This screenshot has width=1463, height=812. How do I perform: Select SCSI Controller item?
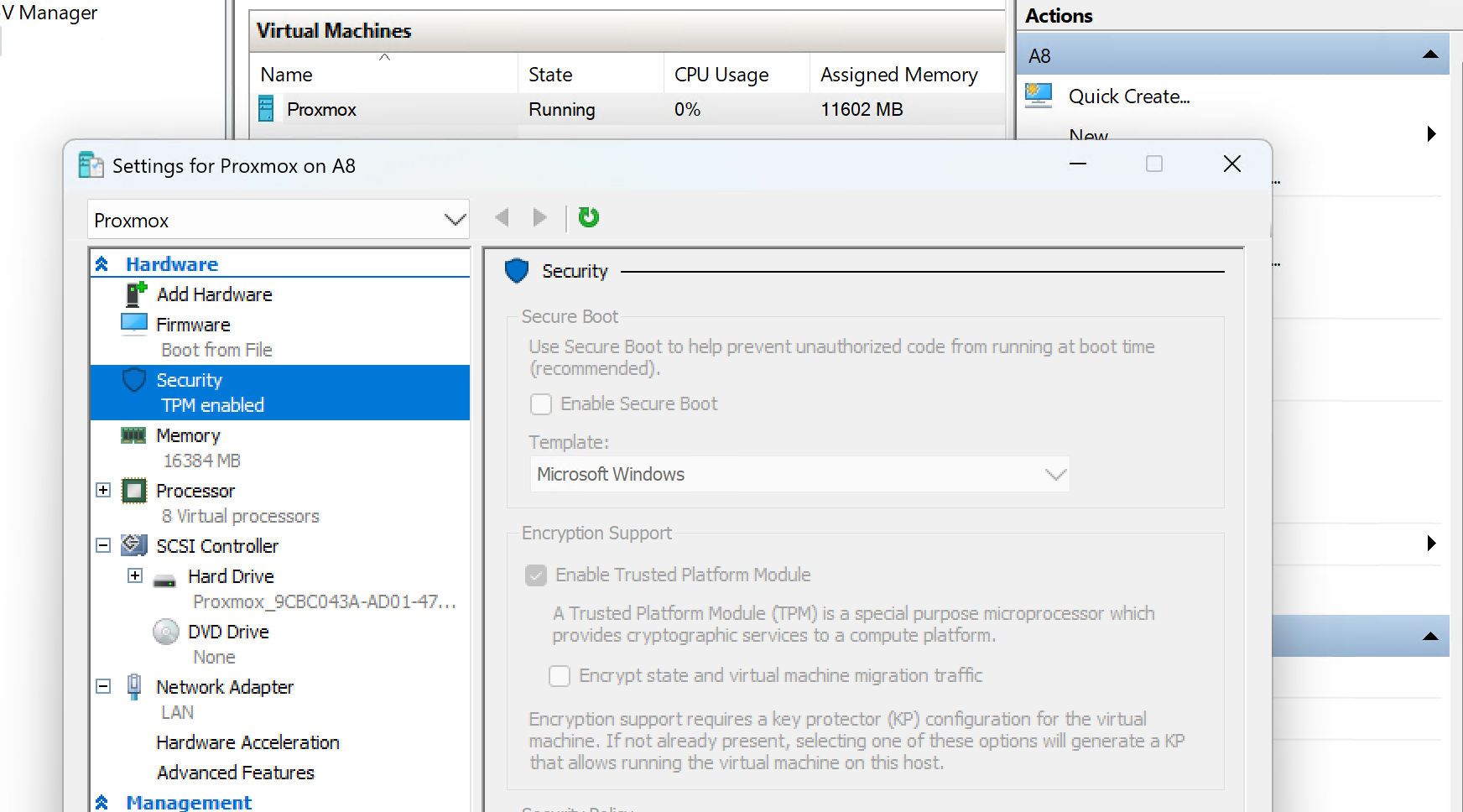point(217,546)
